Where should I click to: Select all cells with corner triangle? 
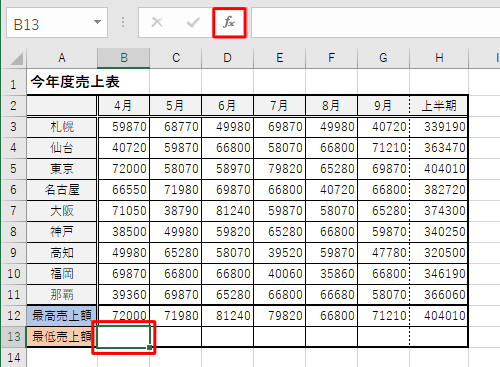point(17,59)
